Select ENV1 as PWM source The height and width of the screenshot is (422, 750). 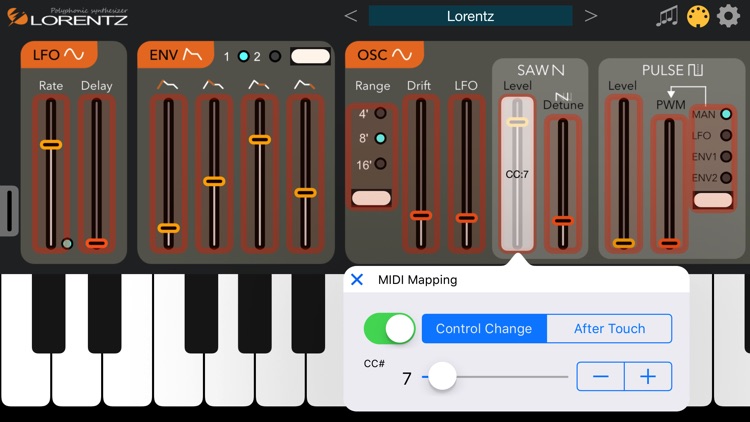(x=726, y=156)
